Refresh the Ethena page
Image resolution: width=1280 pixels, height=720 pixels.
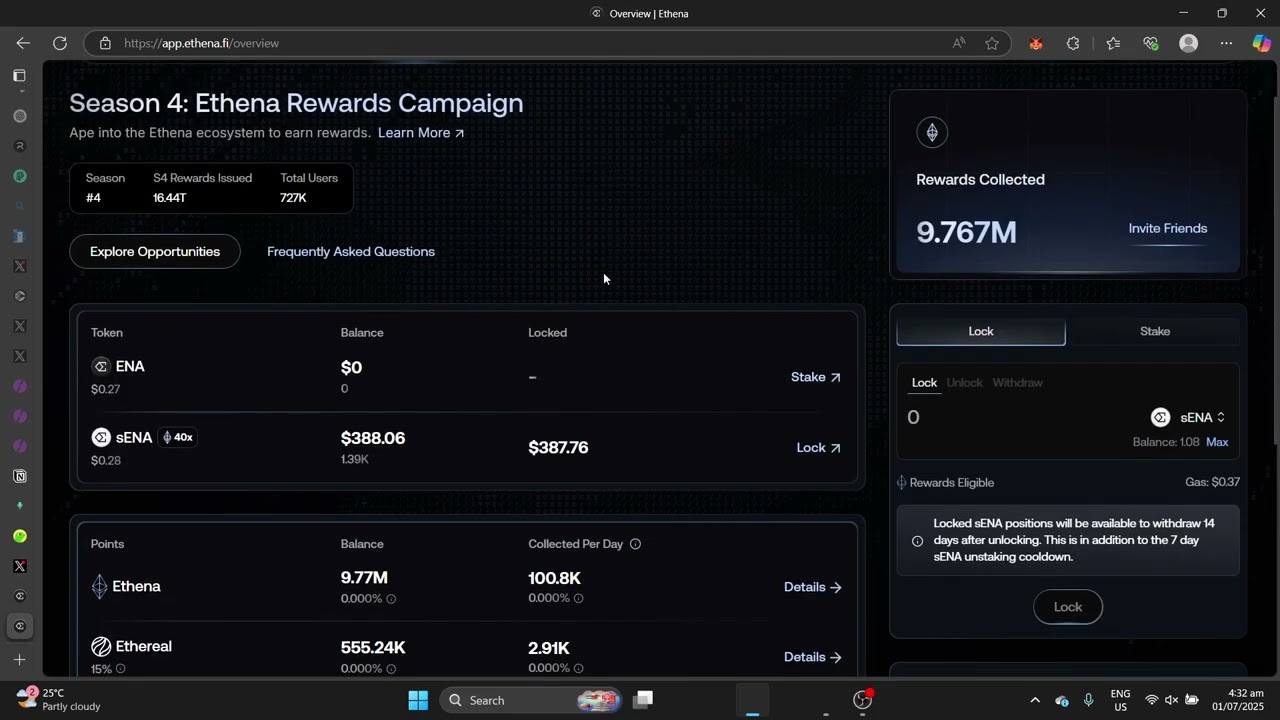click(60, 43)
